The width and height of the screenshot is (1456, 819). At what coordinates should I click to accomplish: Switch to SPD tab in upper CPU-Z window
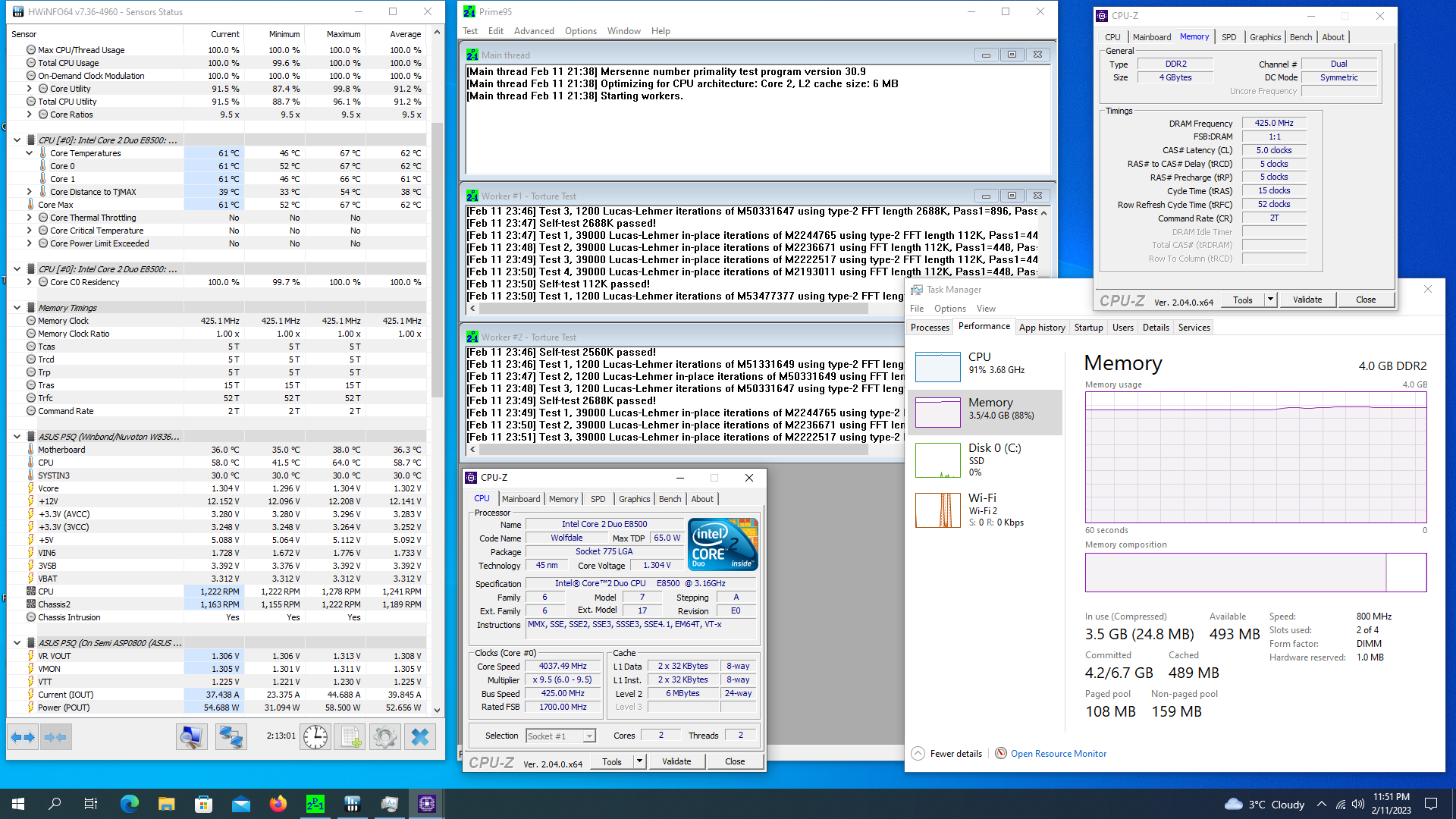pyautogui.click(x=1229, y=37)
